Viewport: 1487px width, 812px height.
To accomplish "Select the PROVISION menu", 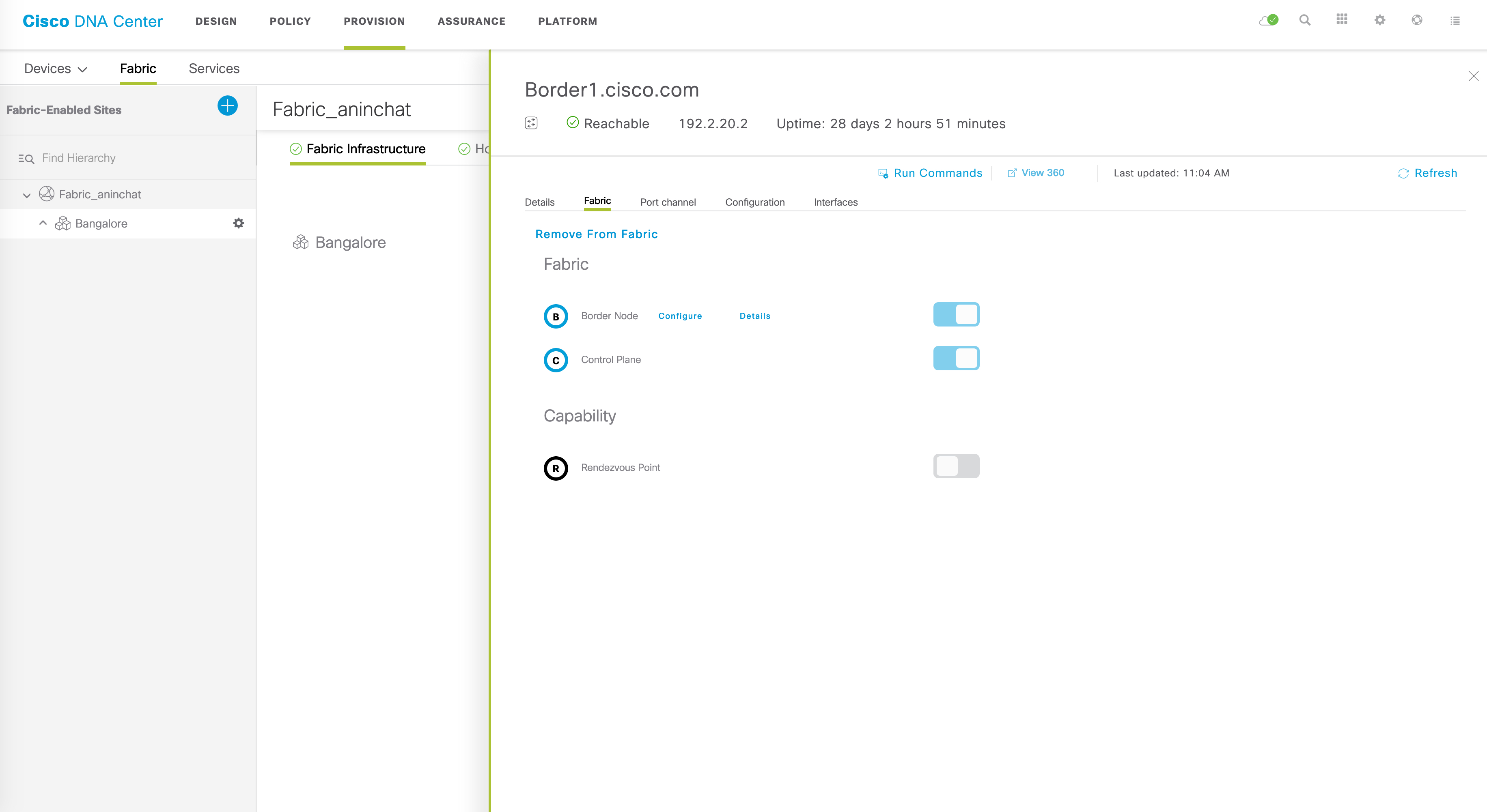I will coord(374,21).
